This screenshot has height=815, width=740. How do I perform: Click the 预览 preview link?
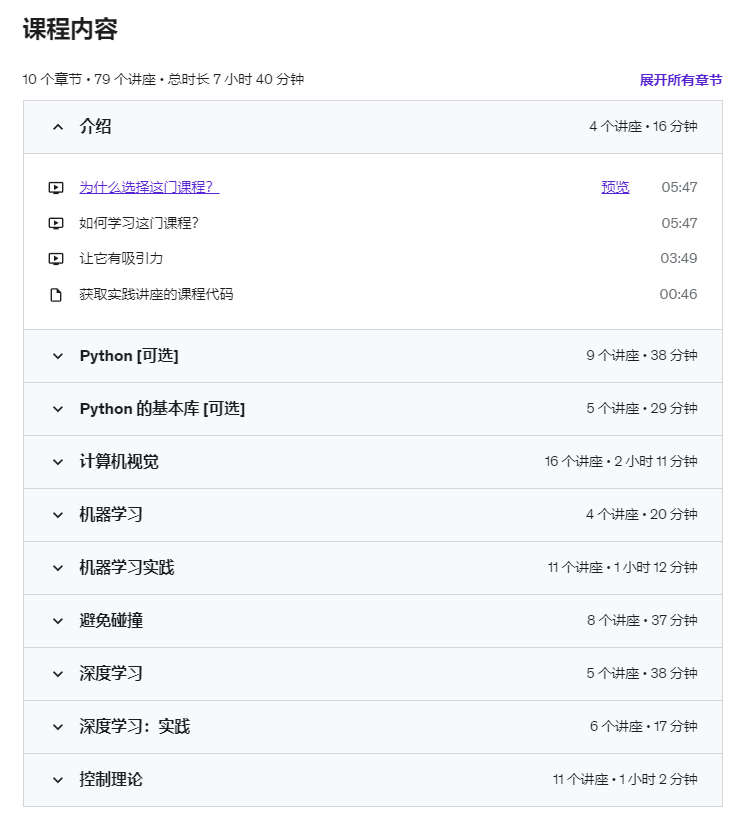pyautogui.click(x=615, y=187)
